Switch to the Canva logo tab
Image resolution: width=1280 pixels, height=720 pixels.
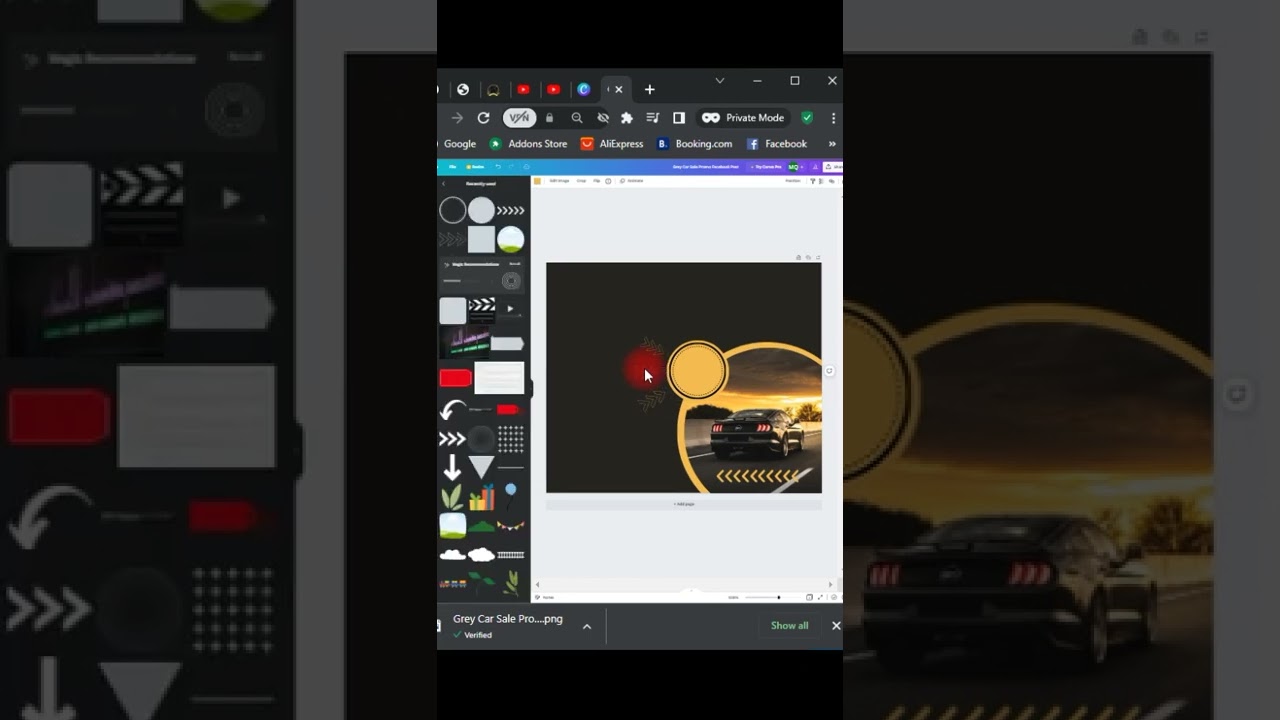pos(584,90)
